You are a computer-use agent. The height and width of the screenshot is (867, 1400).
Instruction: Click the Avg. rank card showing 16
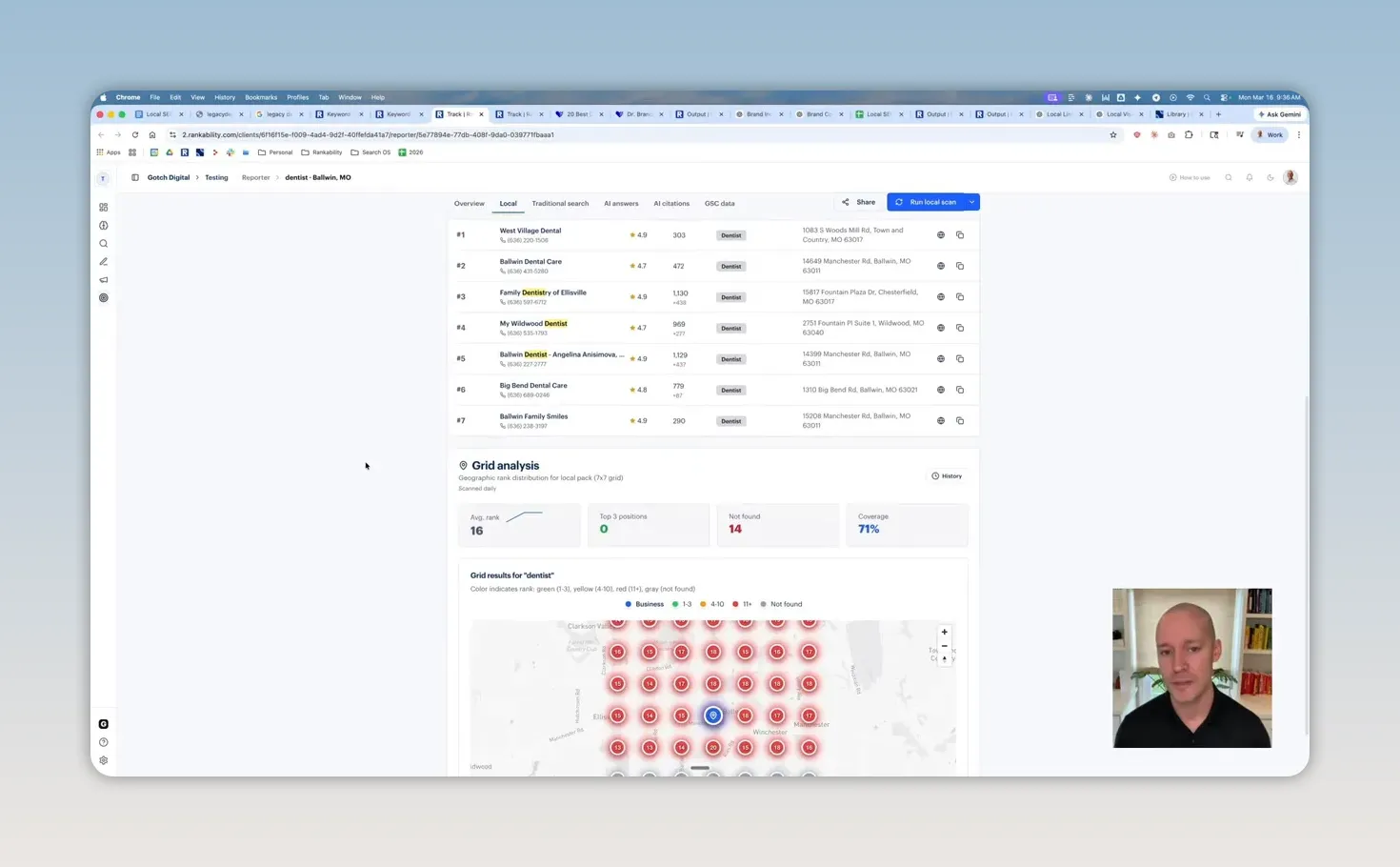(519, 525)
